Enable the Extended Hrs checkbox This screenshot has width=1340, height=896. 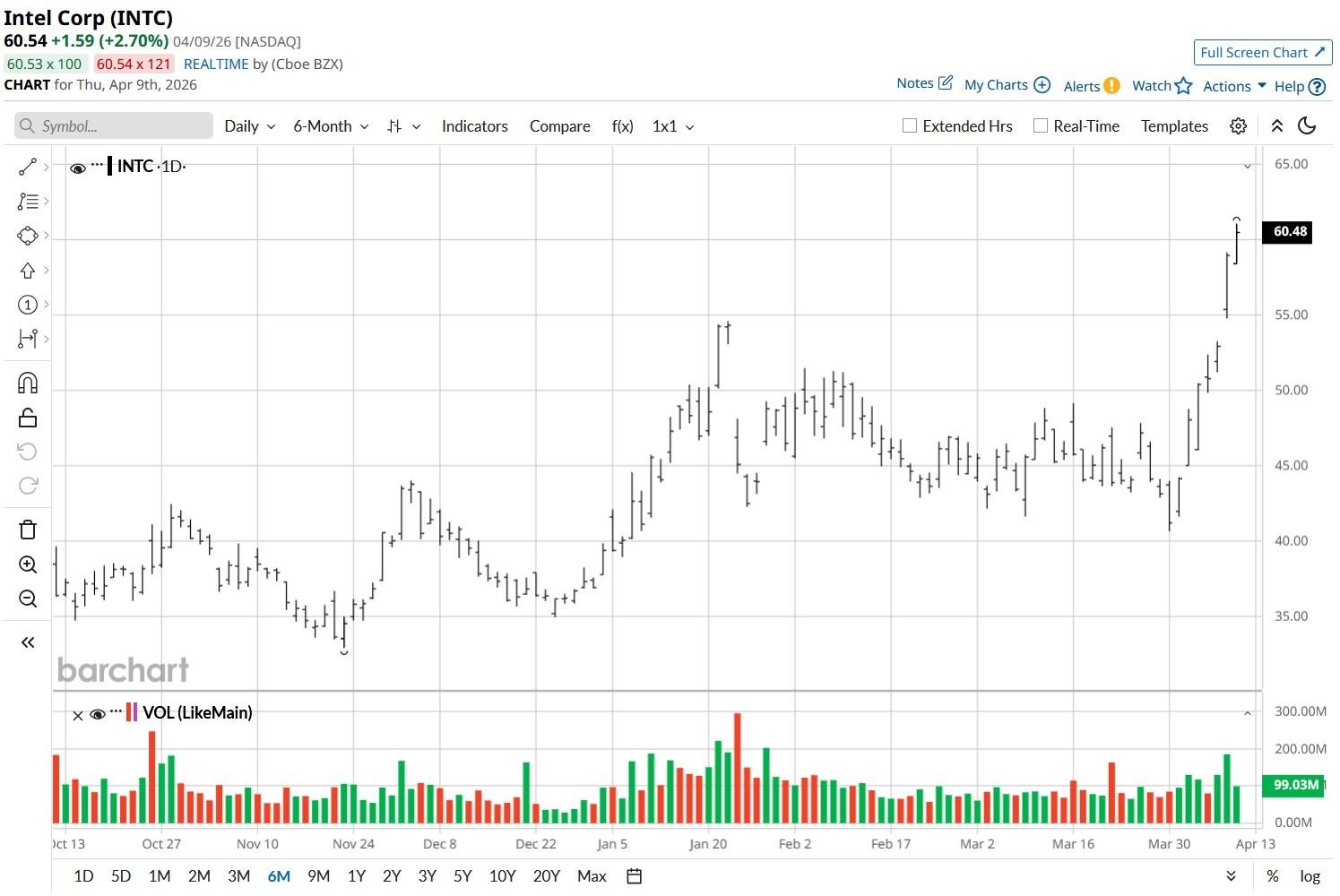[910, 126]
